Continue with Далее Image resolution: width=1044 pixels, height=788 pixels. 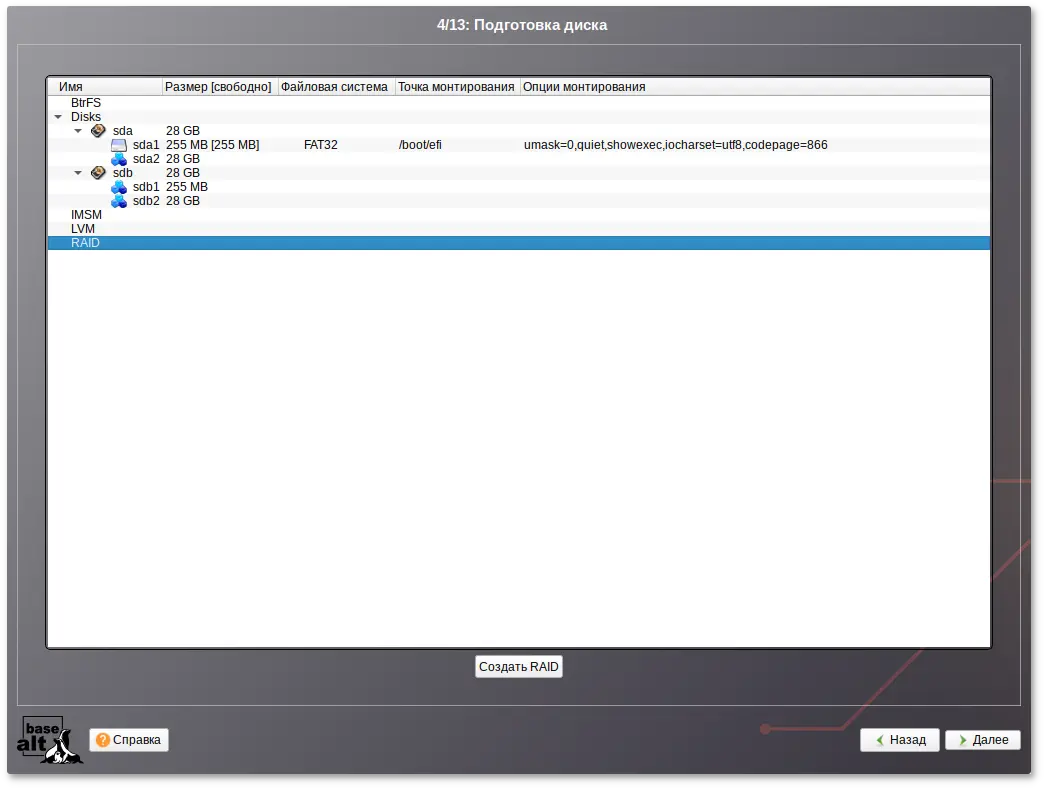[983, 740]
